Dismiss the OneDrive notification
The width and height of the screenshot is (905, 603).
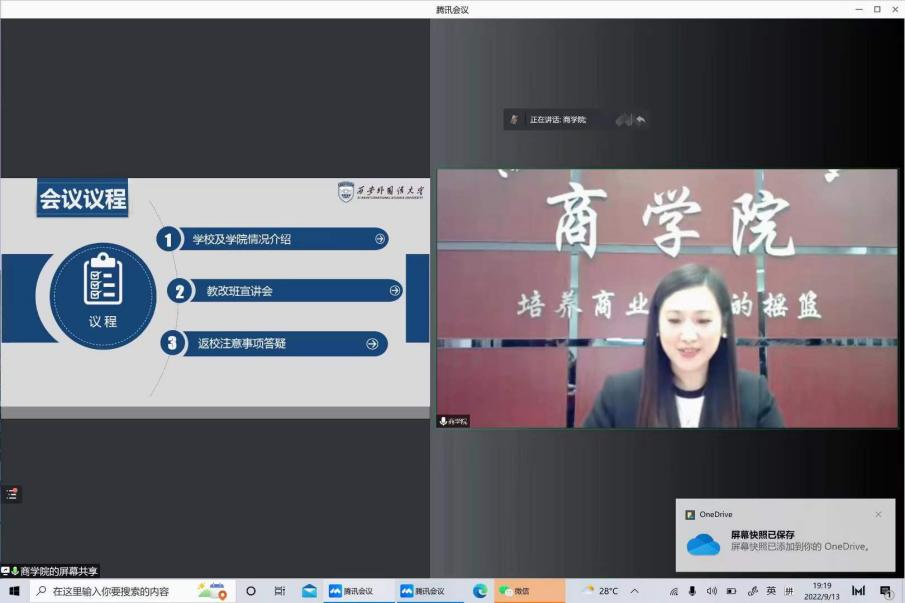(878, 514)
